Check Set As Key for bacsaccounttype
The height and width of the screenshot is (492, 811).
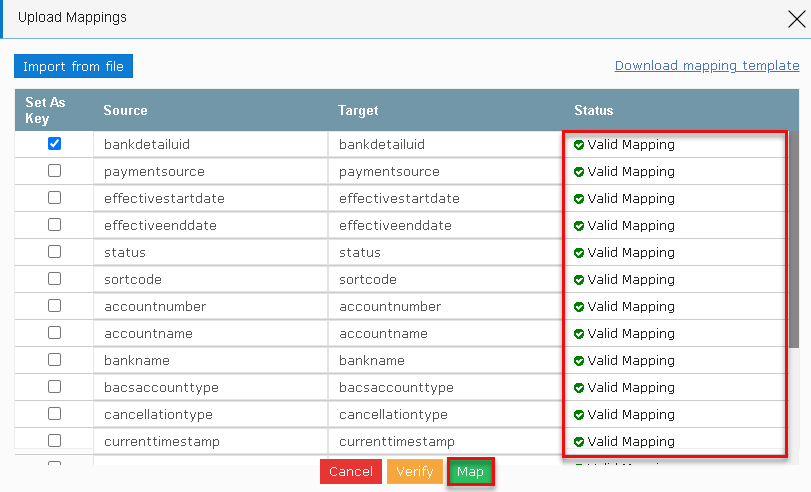(x=54, y=386)
